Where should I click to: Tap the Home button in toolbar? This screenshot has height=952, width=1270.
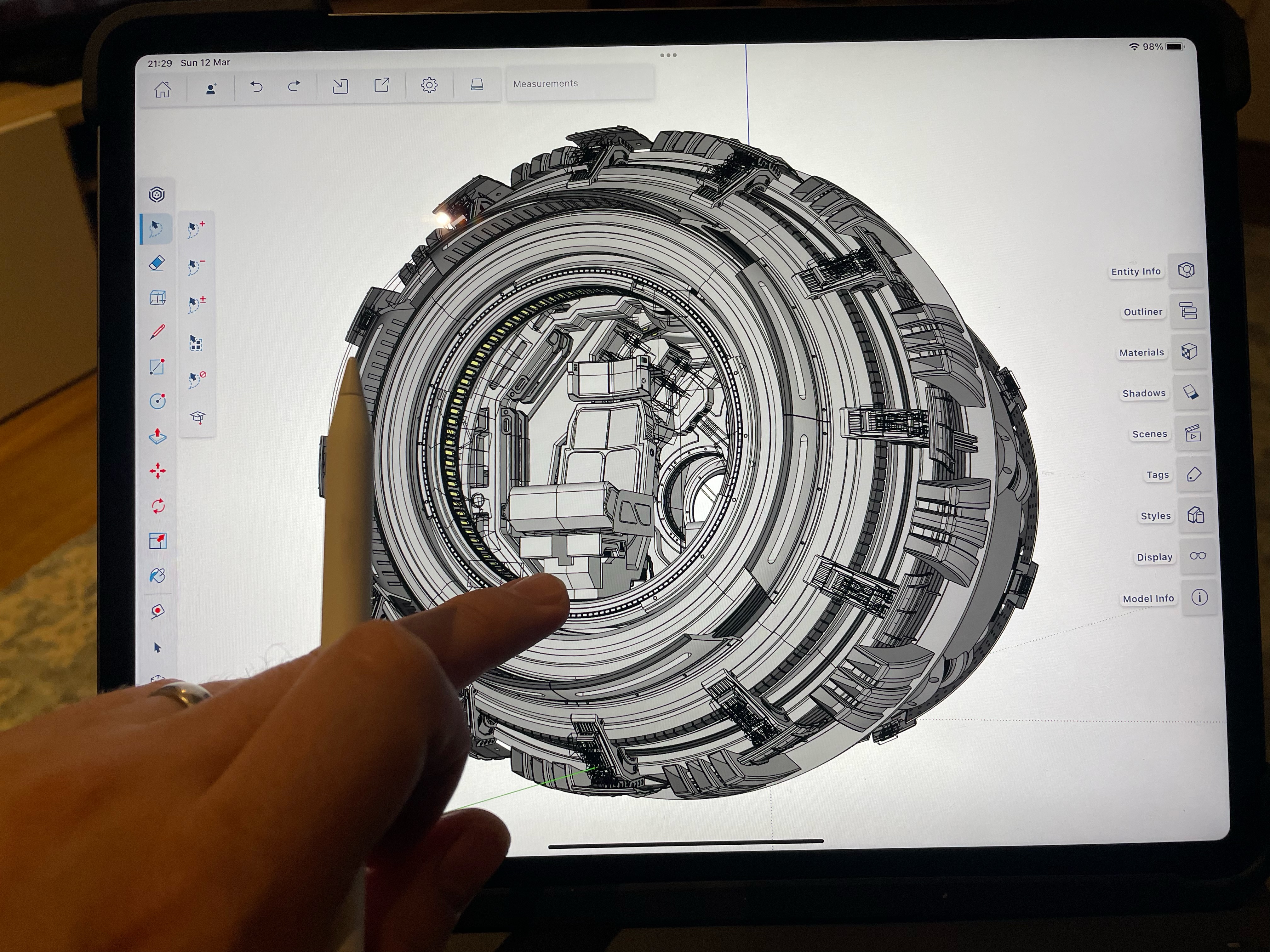pos(163,89)
